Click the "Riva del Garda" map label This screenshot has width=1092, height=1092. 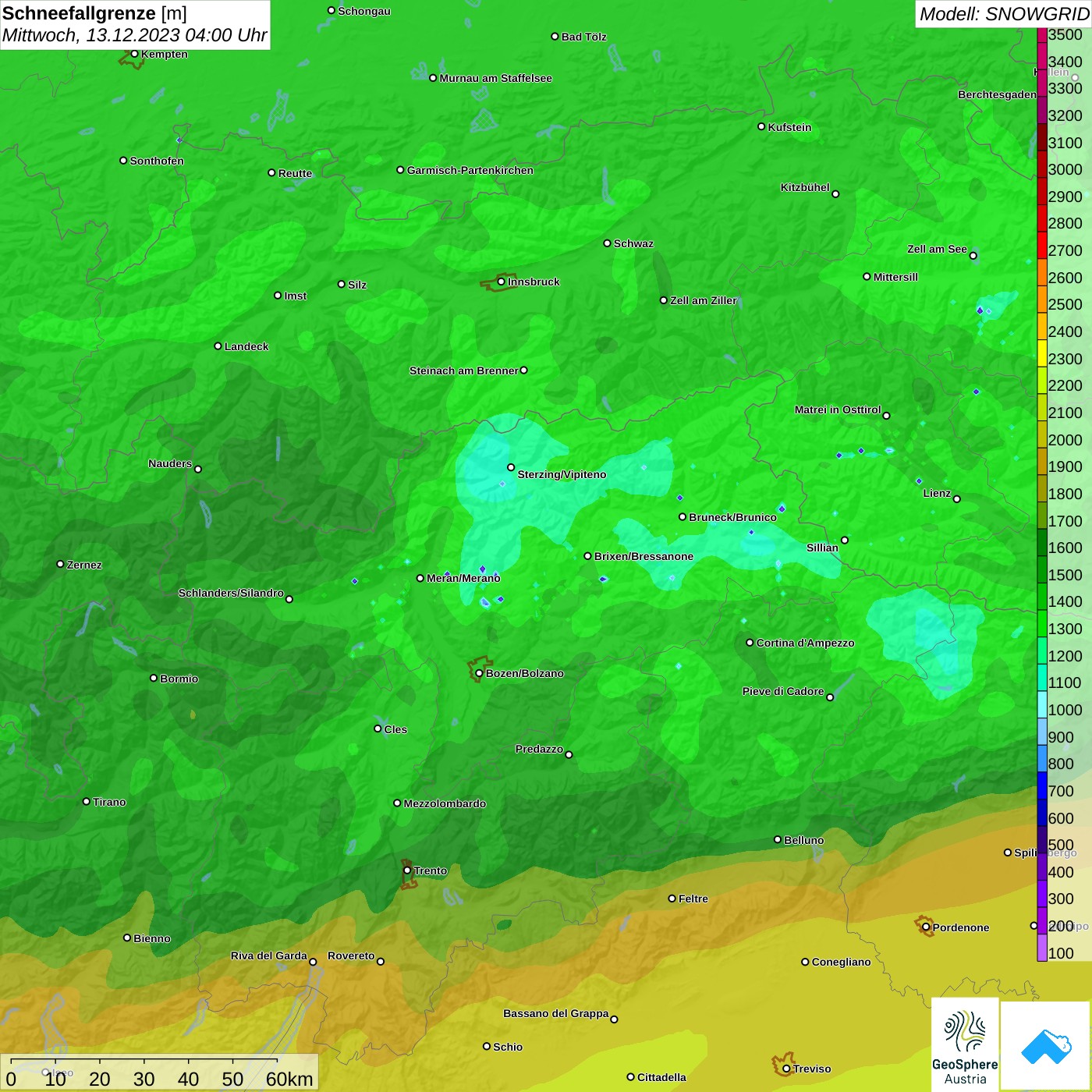click(269, 955)
